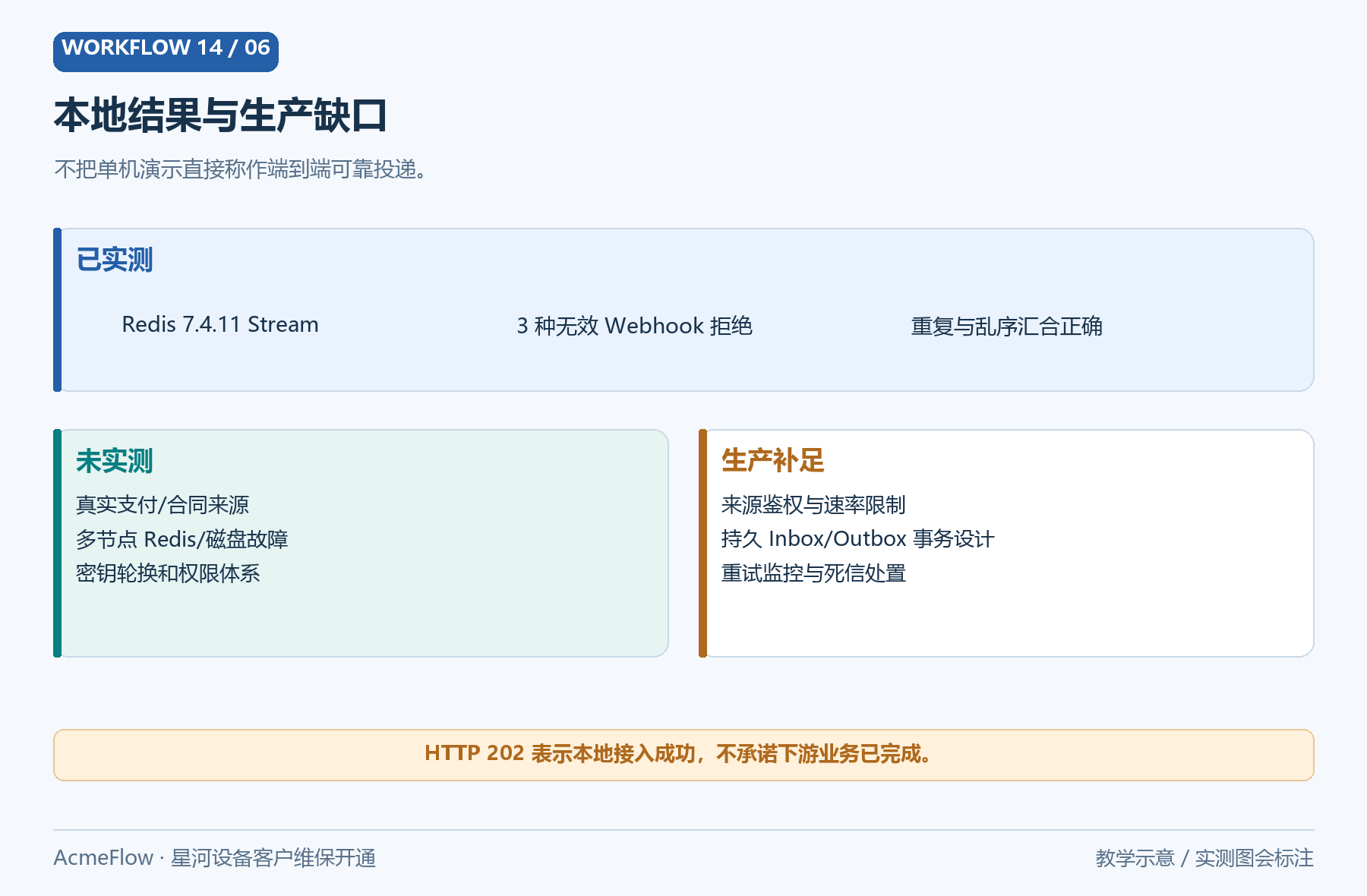Click the 已实测 section heading

[x=115, y=260]
